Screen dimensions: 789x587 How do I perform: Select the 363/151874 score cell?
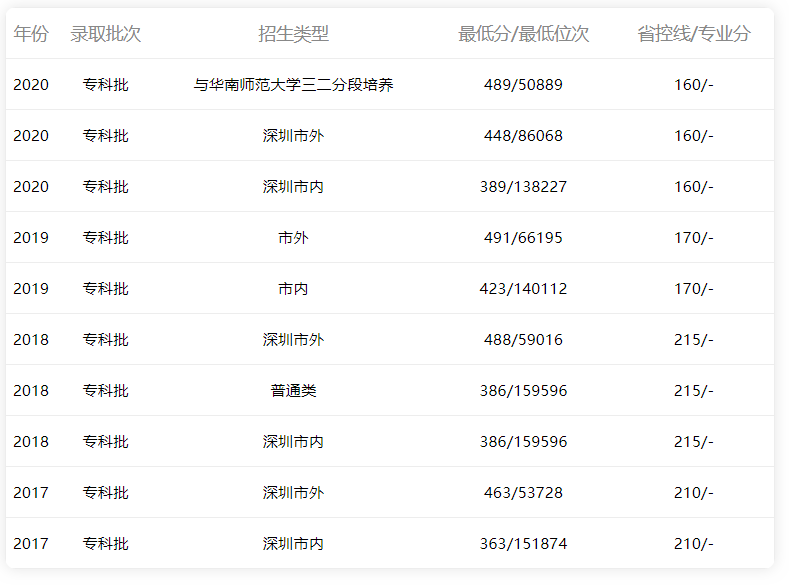(523, 544)
